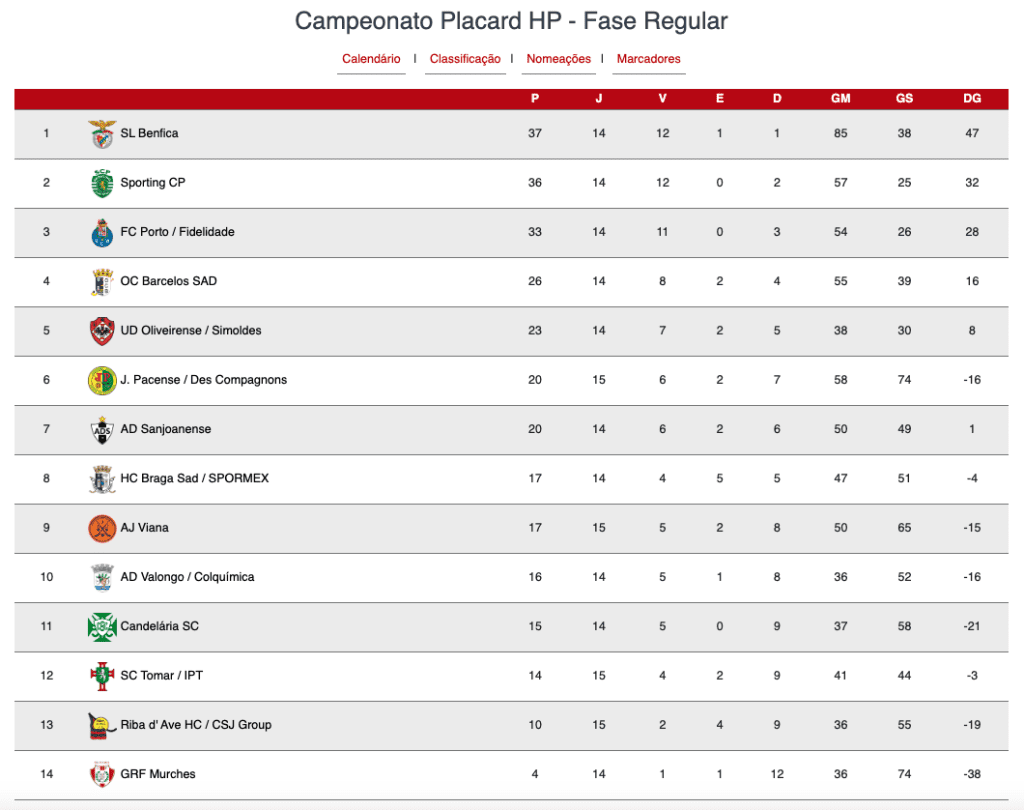Screen dimensions: 1024x810
Task: Switch to the Classificação tab
Action: point(465,59)
